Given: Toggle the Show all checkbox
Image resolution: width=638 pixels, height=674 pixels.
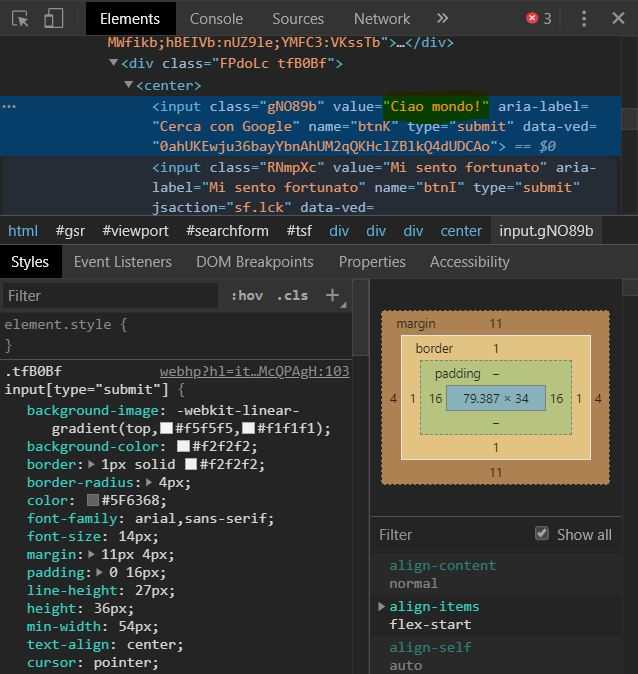Looking at the screenshot, I should click(x=542, y=534).
